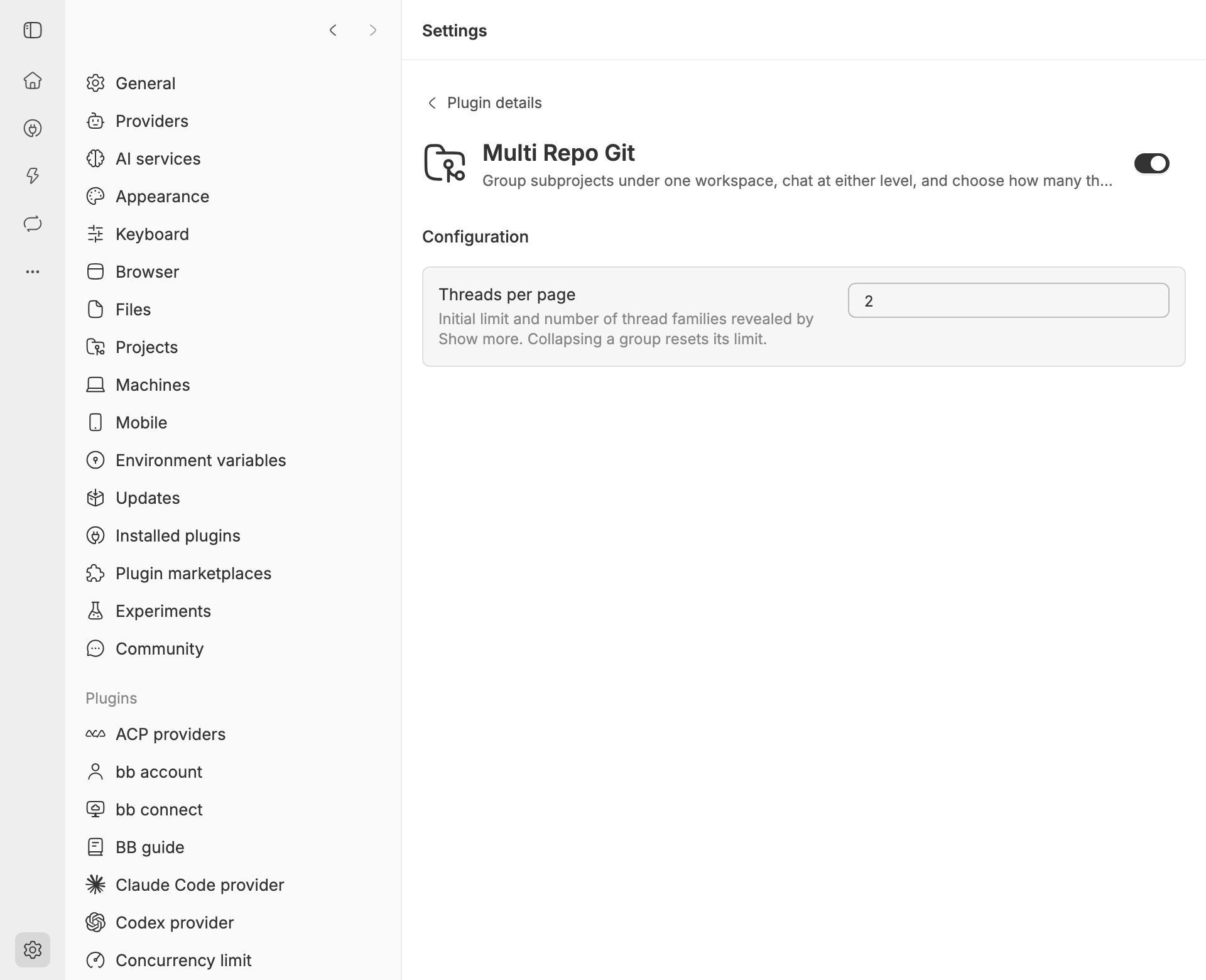Image resolution: width=1206 pixels, height=980 pixels.
Task: Open Mobile settings
Action: (233, 422)
